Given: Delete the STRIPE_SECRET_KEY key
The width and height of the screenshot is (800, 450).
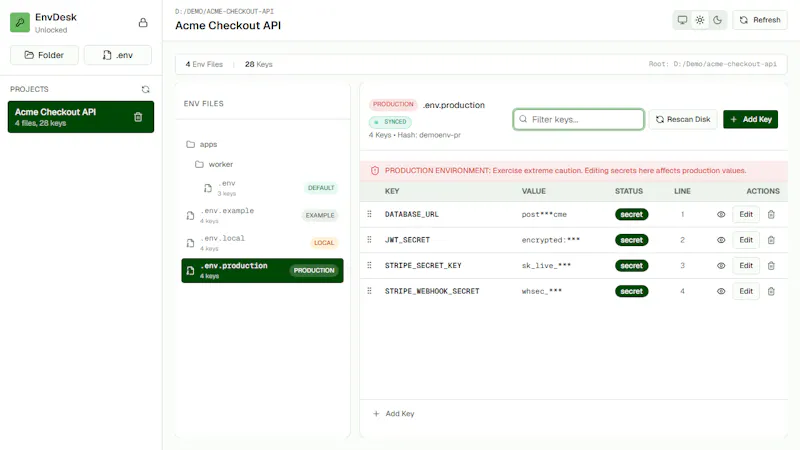Looking at the screenshot, I should point(771,266).
